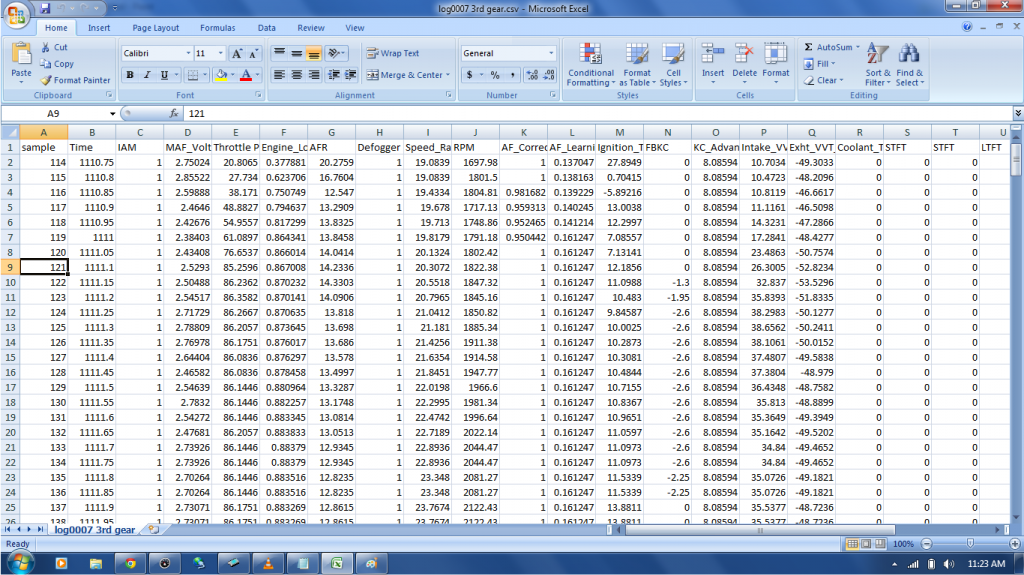Open Google Chrome from the taskbar
Screen dimensions: 1024x575
[128, 563]
